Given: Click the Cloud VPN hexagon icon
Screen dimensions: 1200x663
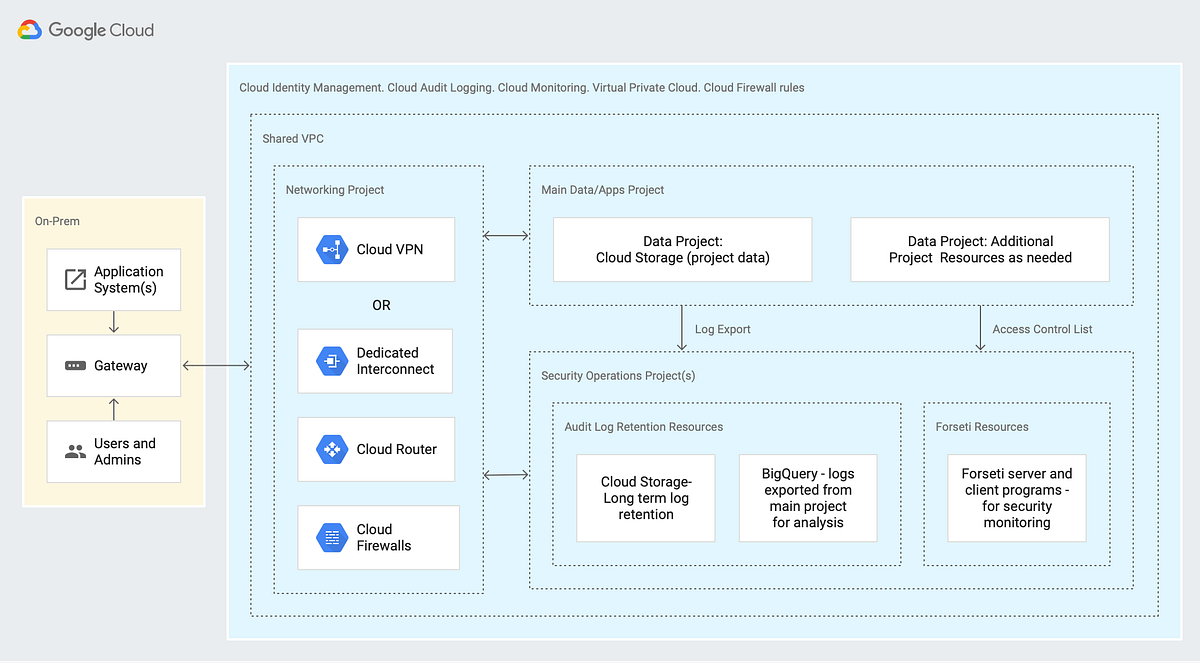Looking at the screenshot, I should pos(330,250).
